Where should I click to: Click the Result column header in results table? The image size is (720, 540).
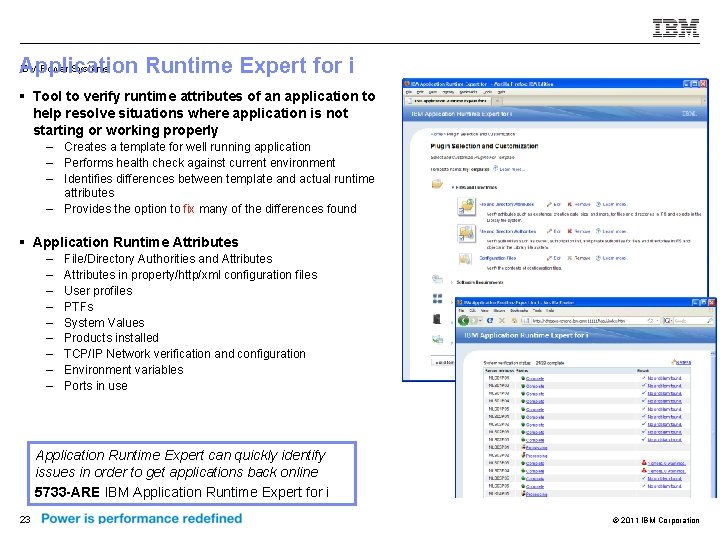[643, 371]
